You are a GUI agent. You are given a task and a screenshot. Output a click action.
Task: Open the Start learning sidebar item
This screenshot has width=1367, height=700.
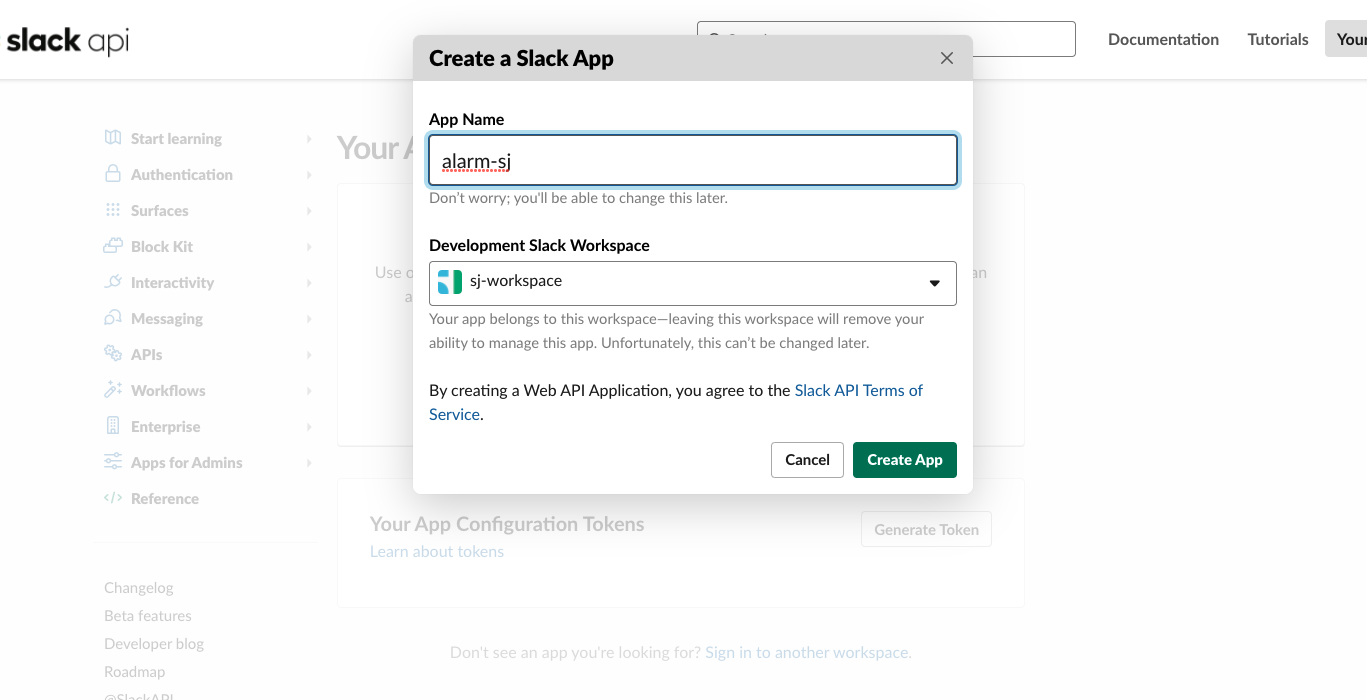[176, 139]
